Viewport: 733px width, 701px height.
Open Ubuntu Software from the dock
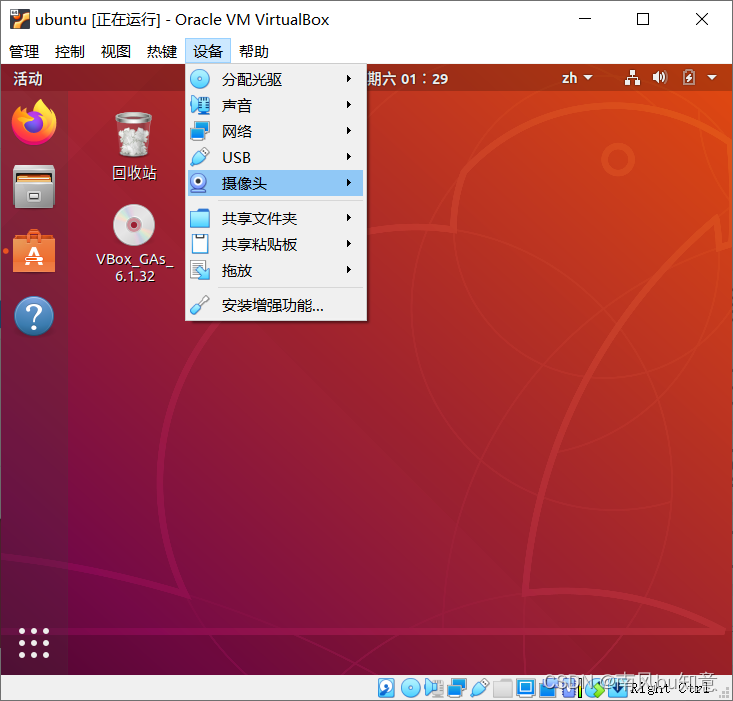(x=34, y=251)
